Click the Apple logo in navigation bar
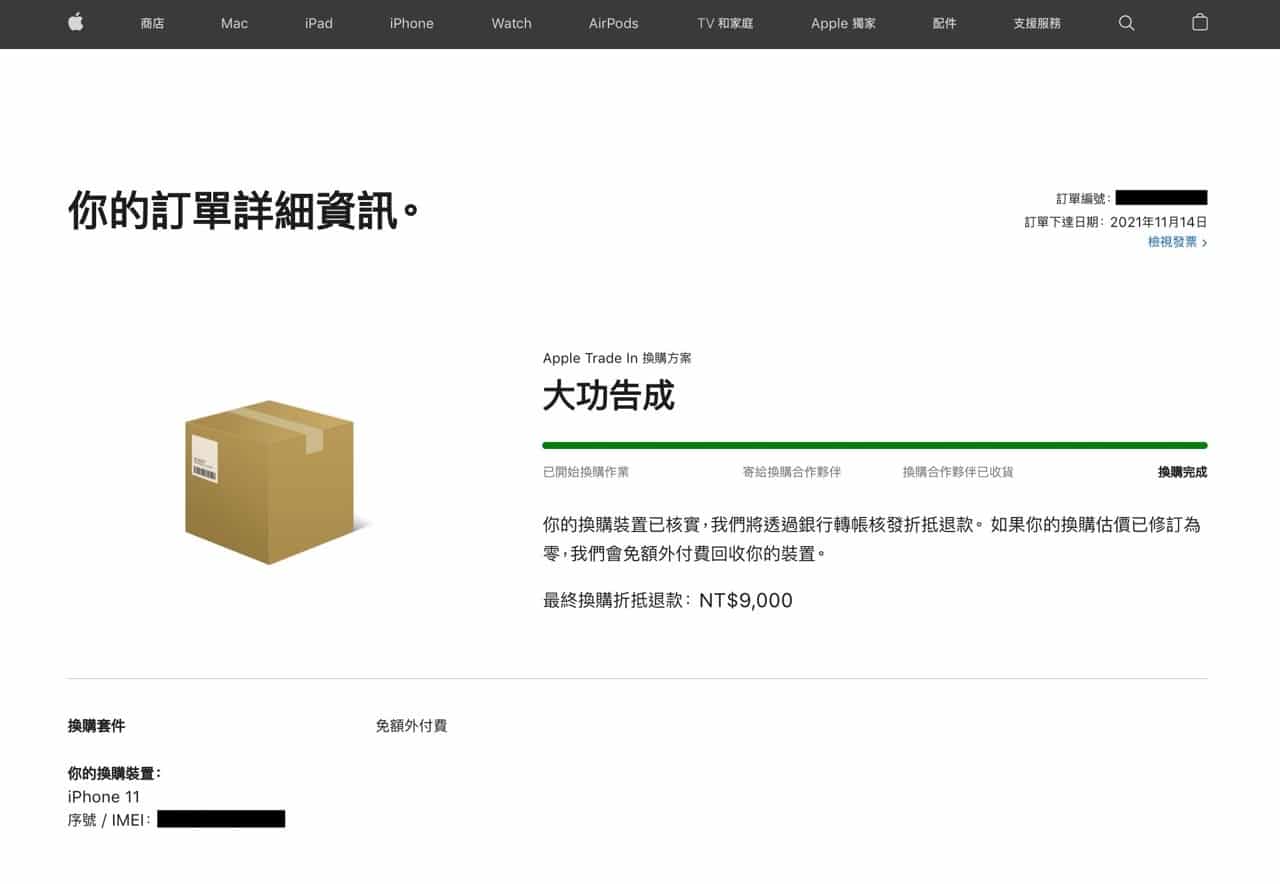This screenshot has height=884, width=1280. tap(76, 22)
